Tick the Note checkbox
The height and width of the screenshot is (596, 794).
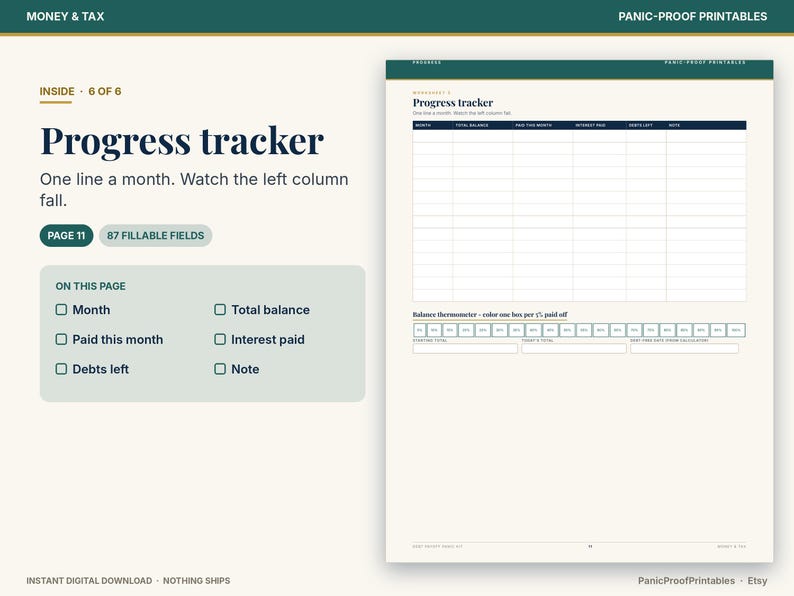[x=220, y=369]
